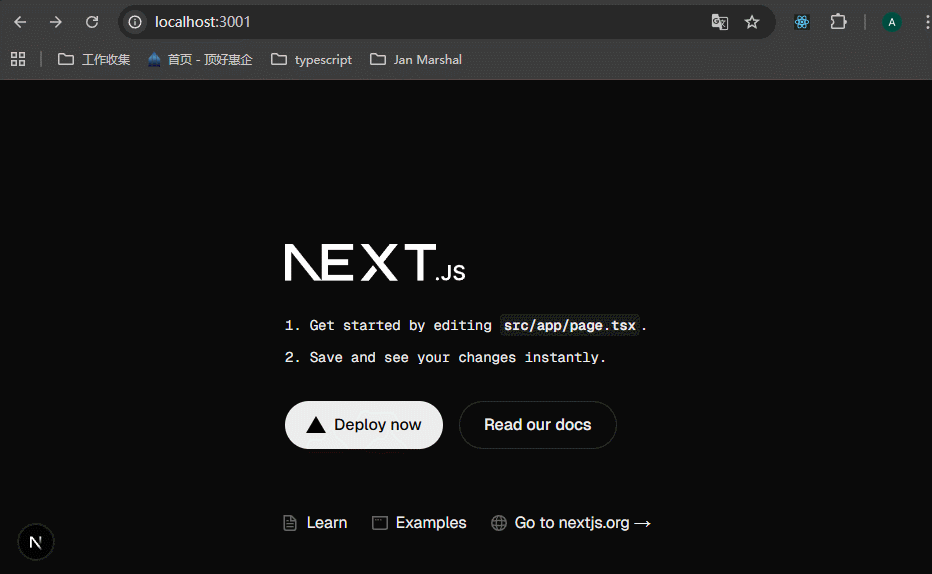Image resolution: width=932 pixels, height=574 pixels.
Task: Reload the localhost page
Action: tap(92, 22)
